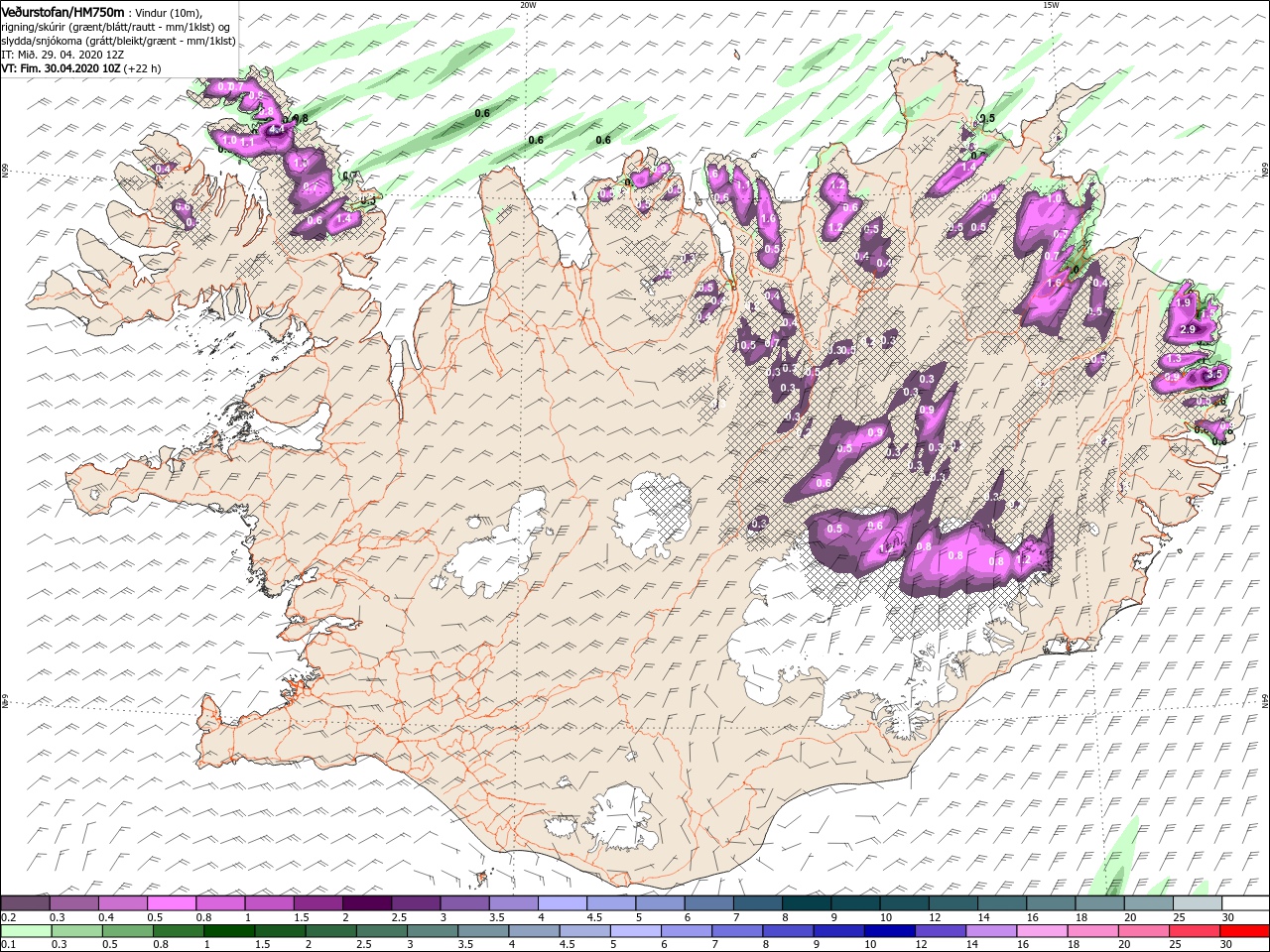This screenshot has width=1270, height=952.
Task: Pick the bright pink 0.5 swatch in snow scale
Action: [x=171, y=902]
